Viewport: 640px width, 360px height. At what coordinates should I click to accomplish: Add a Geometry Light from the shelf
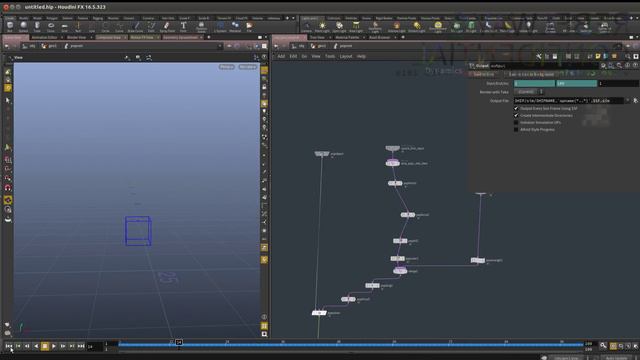pos(375,27)
